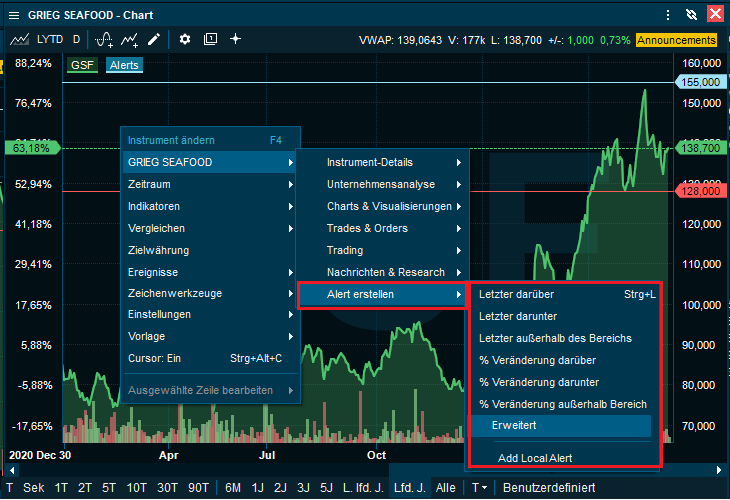Click the Benutzerdefiniert range button

549,488
